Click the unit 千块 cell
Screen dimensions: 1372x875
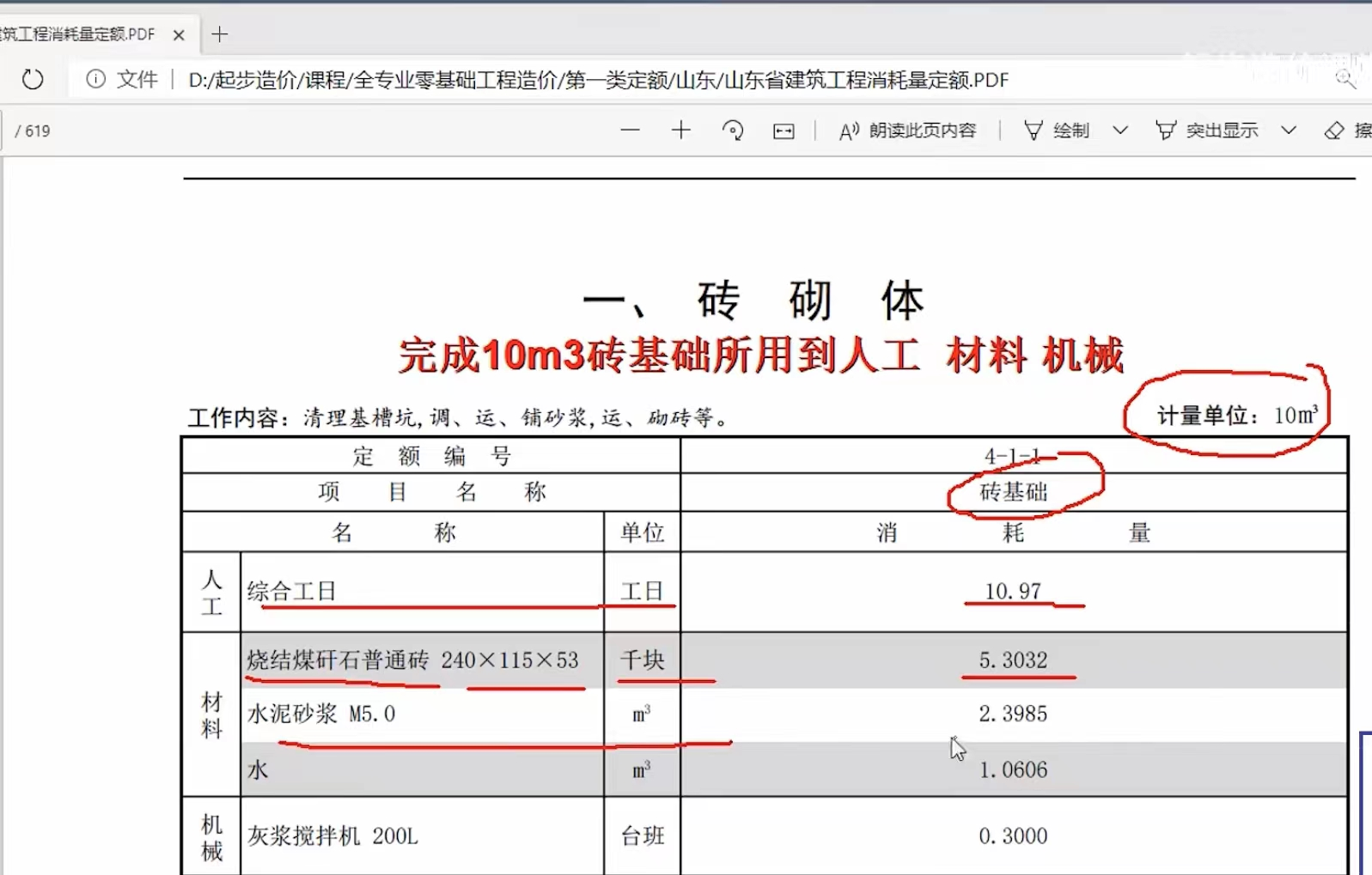click(x=643, y=660)
